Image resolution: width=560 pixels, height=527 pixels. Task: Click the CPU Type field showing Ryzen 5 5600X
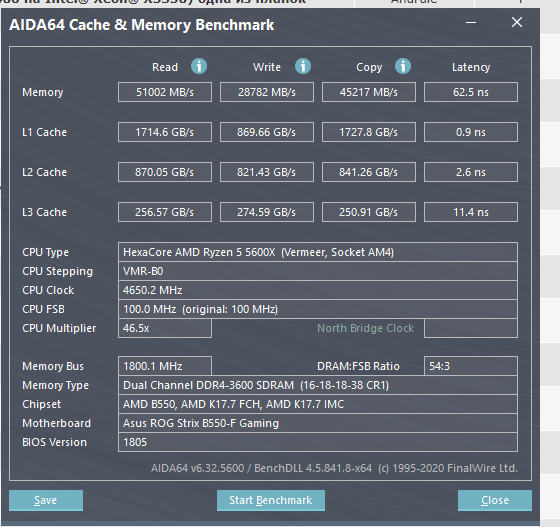tap(318, 252)
